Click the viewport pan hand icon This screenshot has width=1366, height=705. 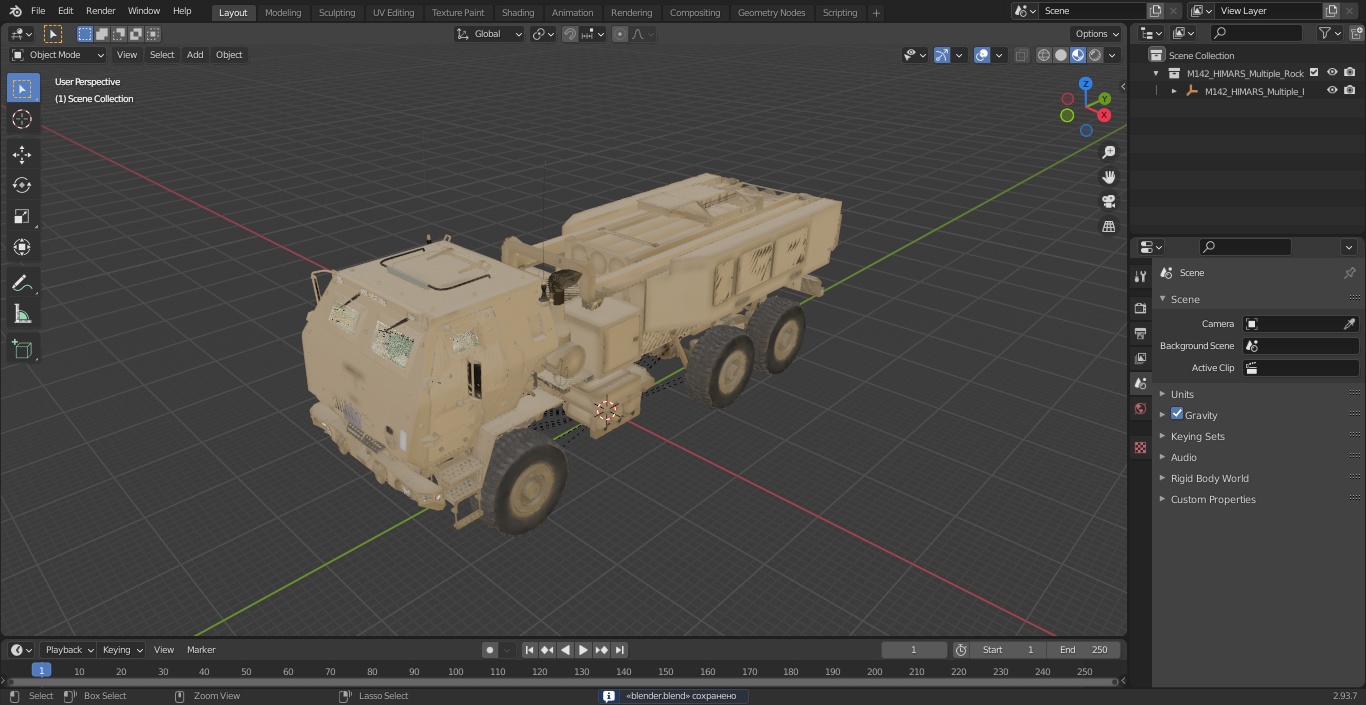(x=1109, y=177)
